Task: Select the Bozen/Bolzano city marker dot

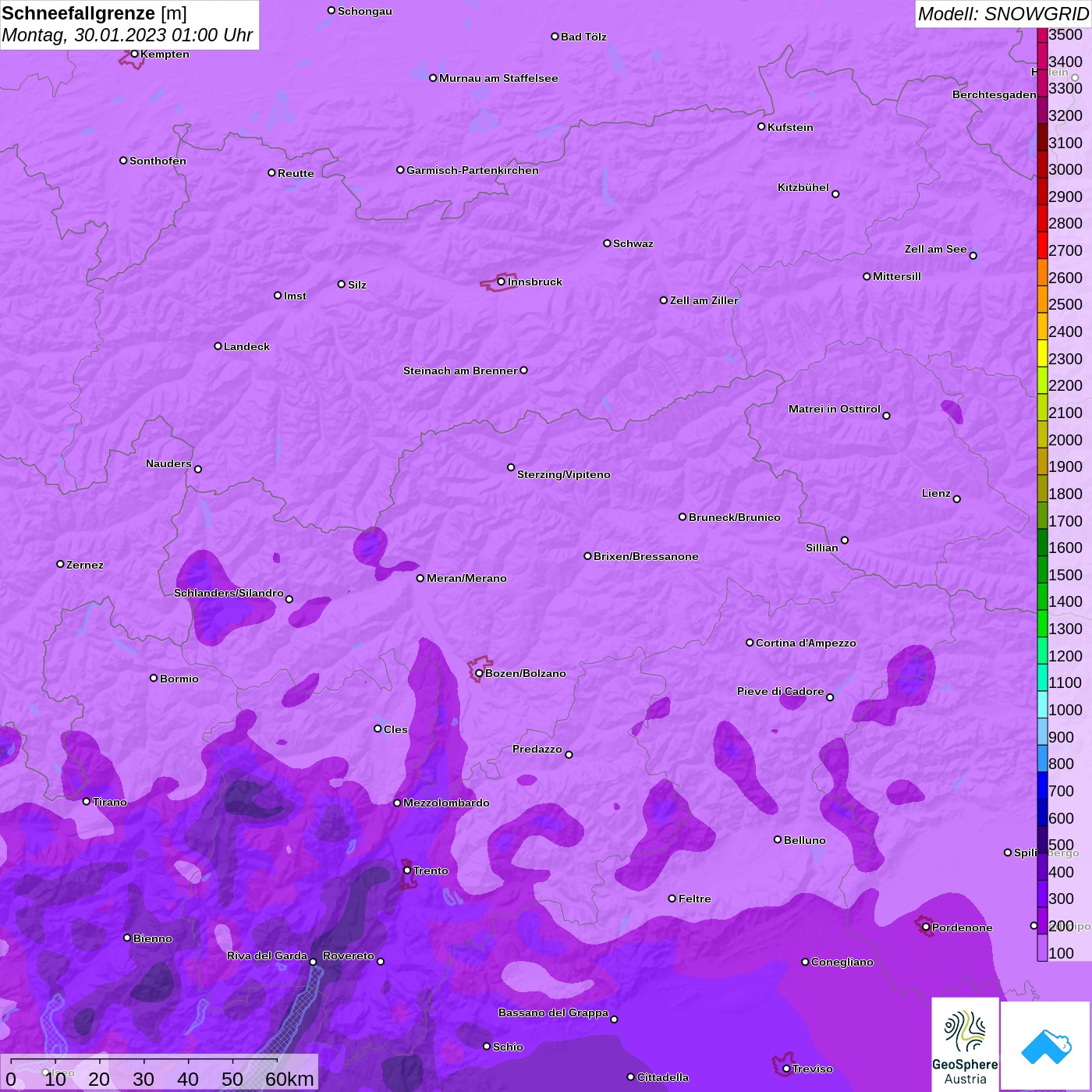Action: pos(479,673)
